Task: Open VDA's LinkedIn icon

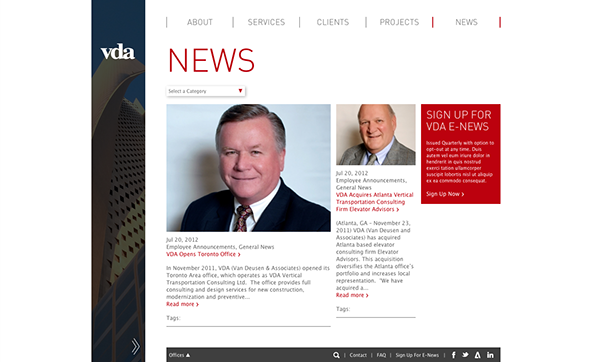Action: click(490, 355)
